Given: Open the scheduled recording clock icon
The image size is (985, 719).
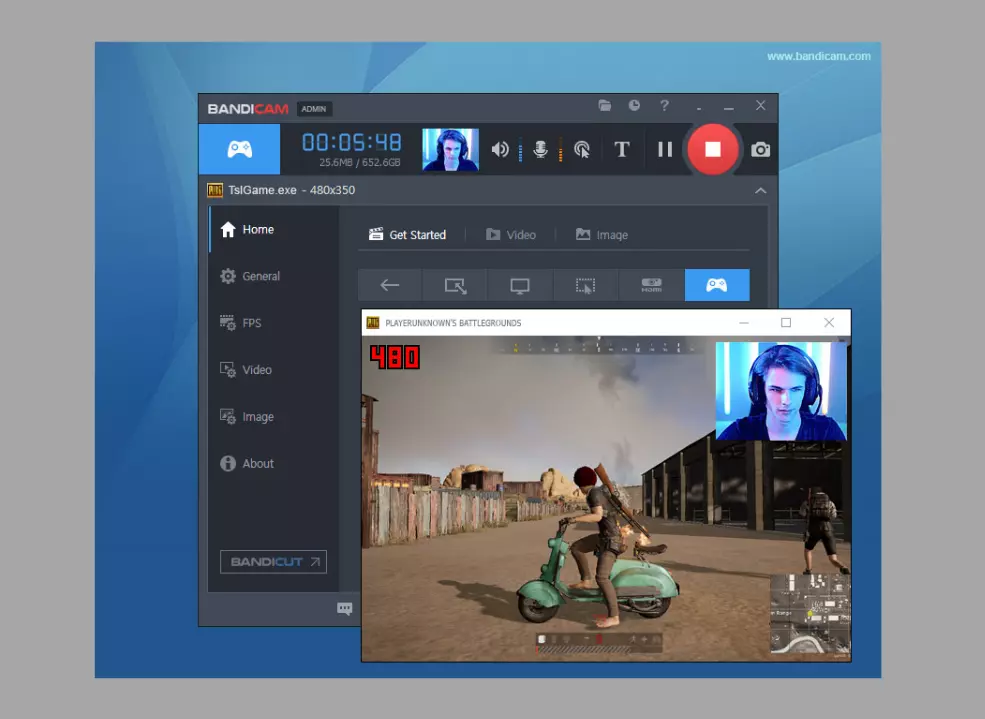Looking at the screenshot, I should (634, 105).
